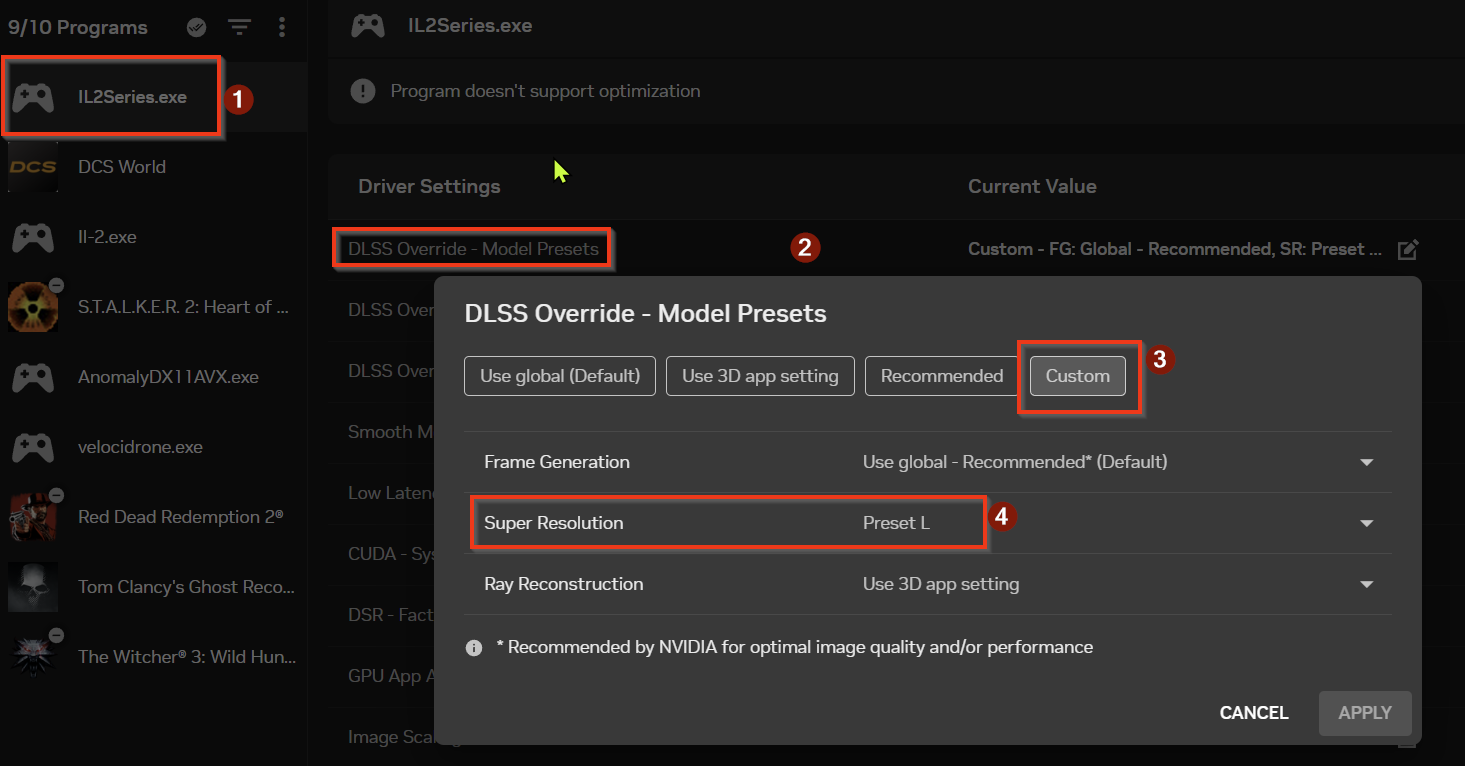The image size is (1465, 766).
Task: Click the Custom - FG: Global current value text
Action: point(1175,249)
